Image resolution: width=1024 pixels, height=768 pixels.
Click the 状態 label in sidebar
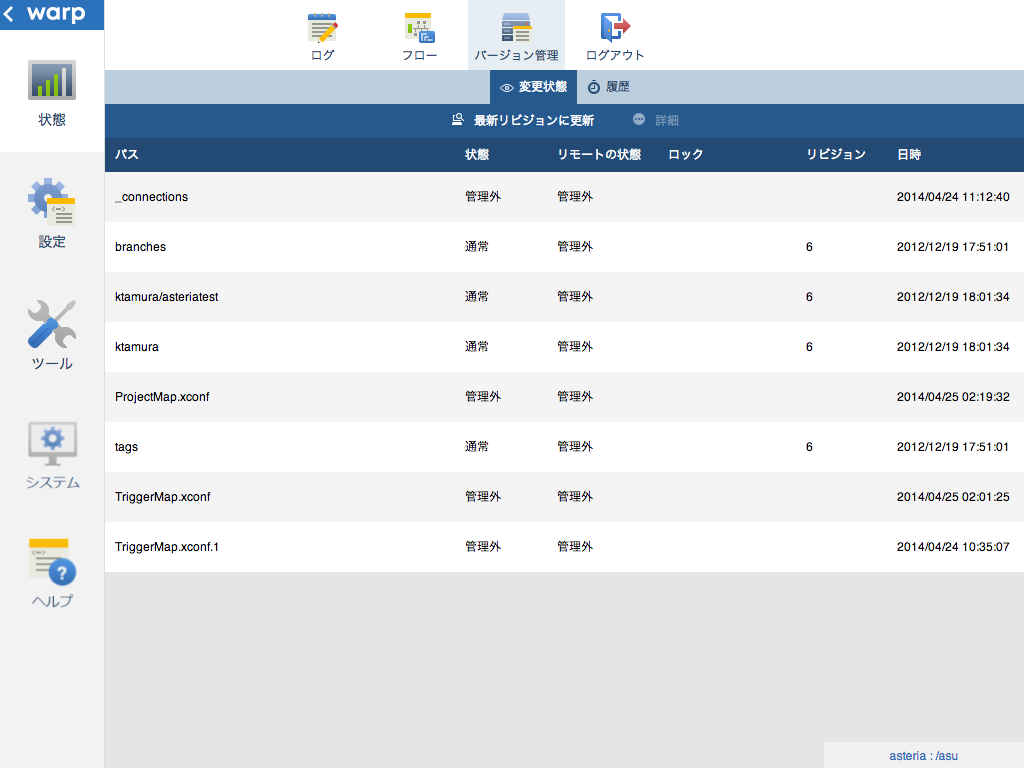click(x=52, y=120)
